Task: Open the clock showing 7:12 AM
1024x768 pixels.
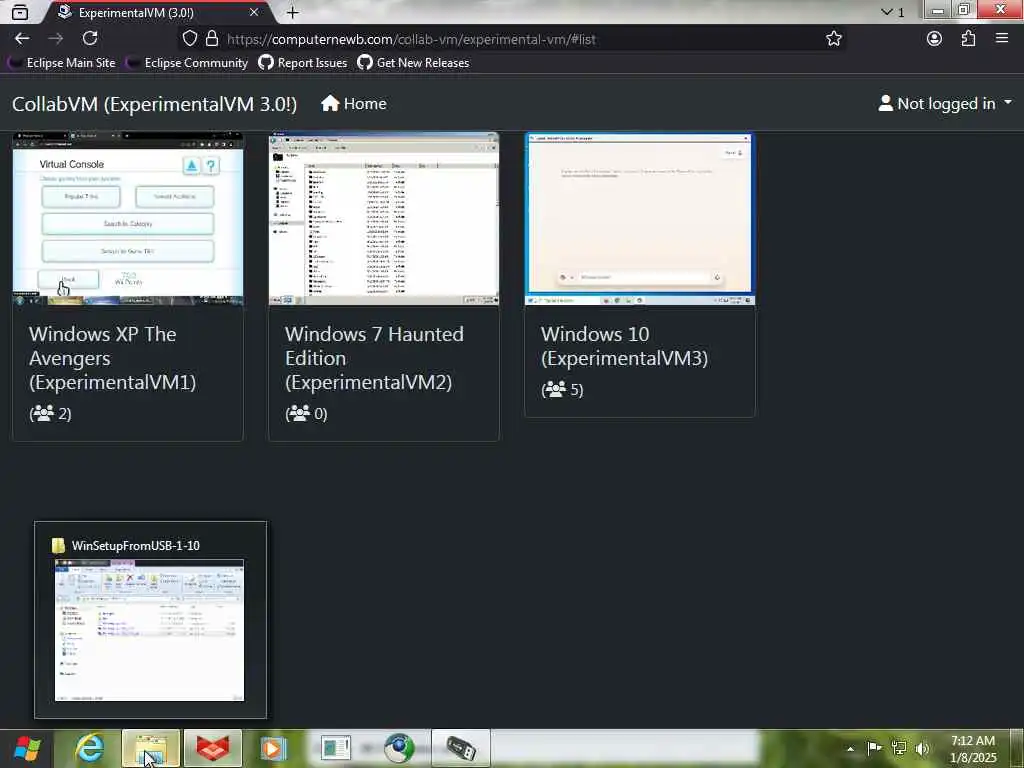Action: pos(972,749)
